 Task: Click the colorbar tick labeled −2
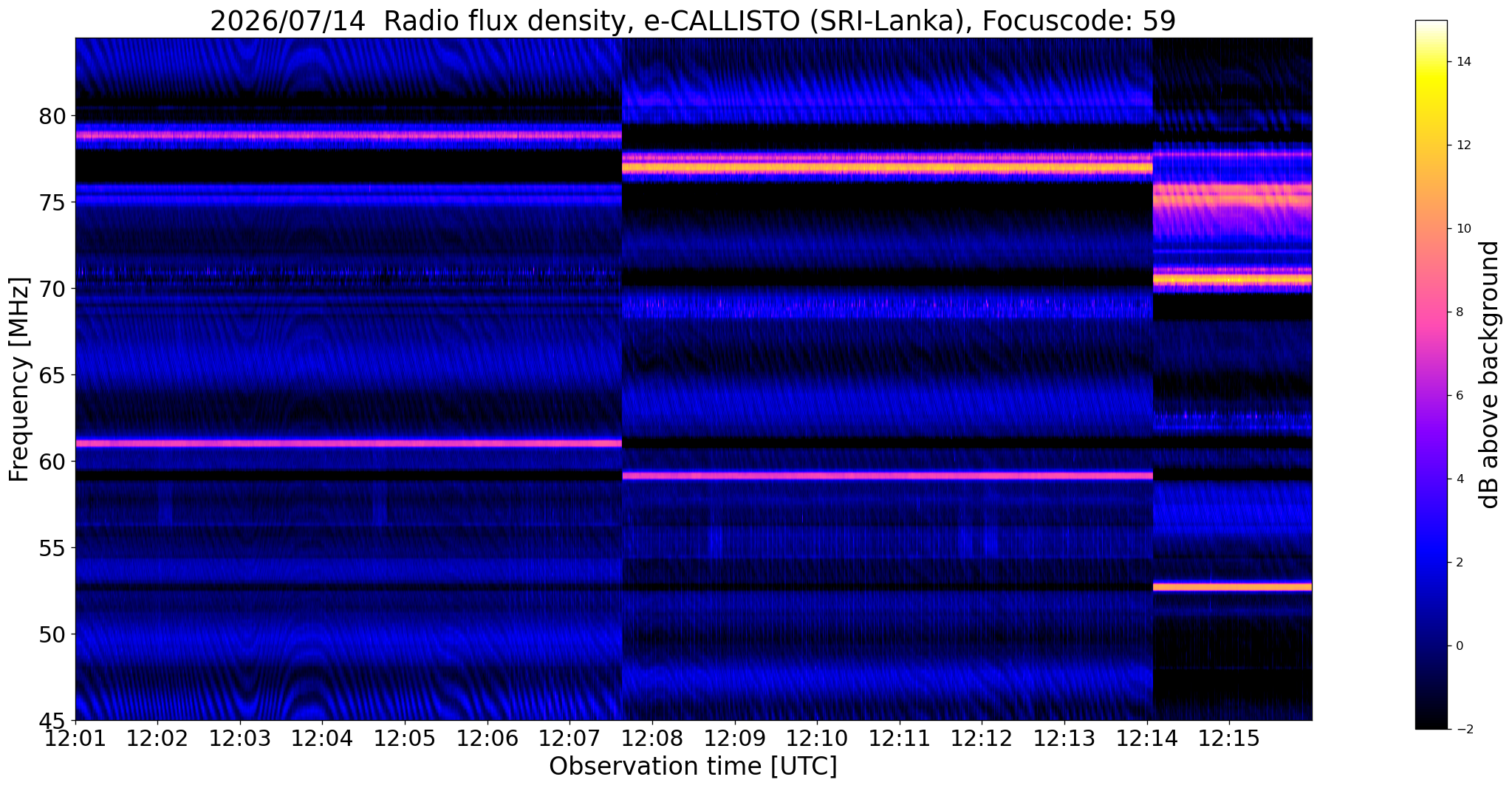click(1462, 730)
